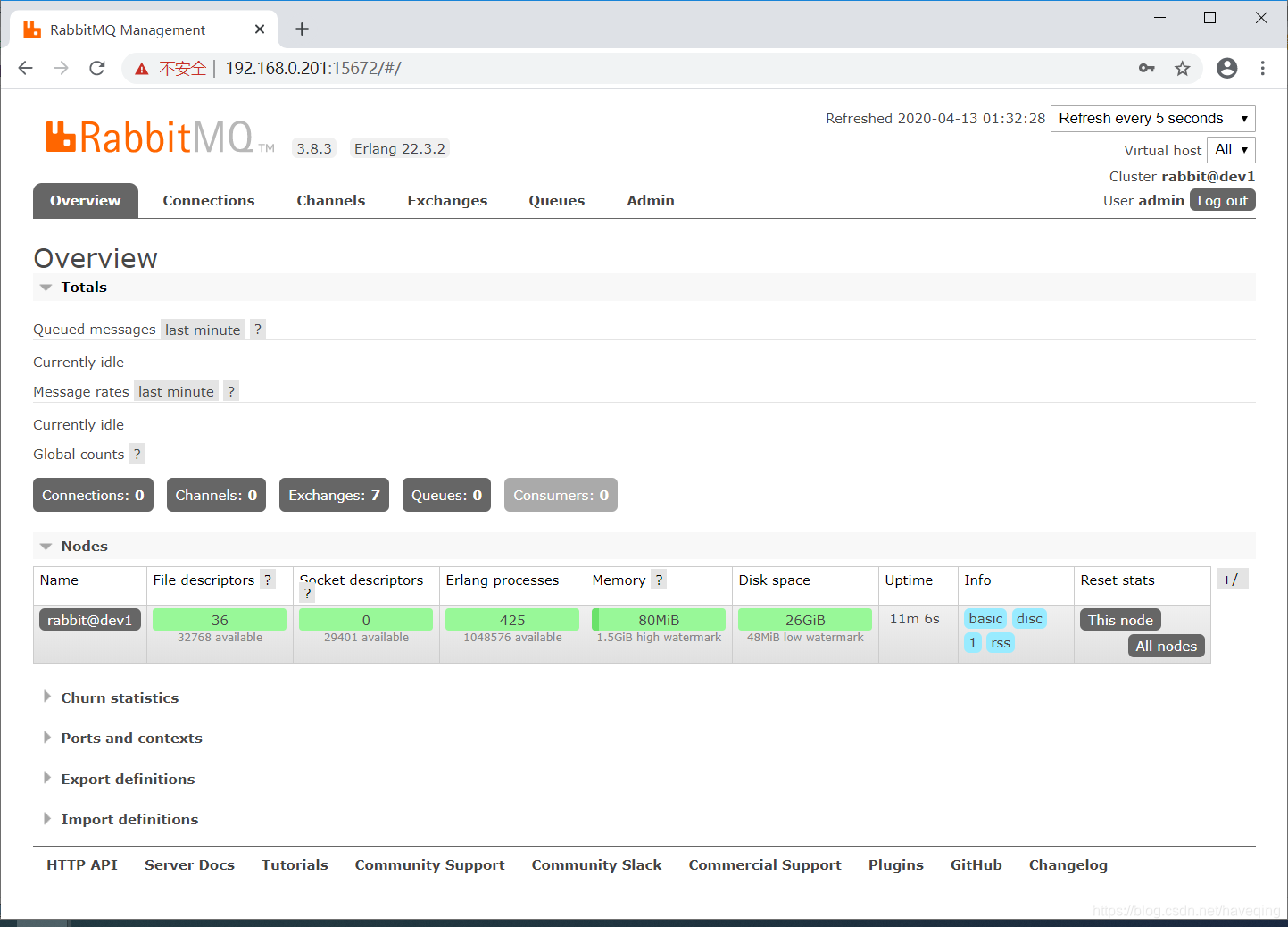Click the disc info tag
The height and width of the screenshot is (927, 1288).
(1029, 619)
